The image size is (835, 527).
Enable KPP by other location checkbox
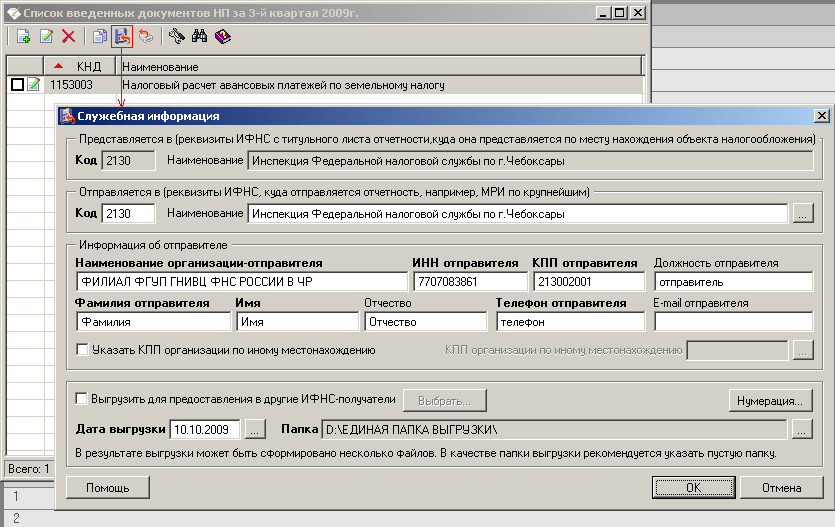click(x=82, y=350)
